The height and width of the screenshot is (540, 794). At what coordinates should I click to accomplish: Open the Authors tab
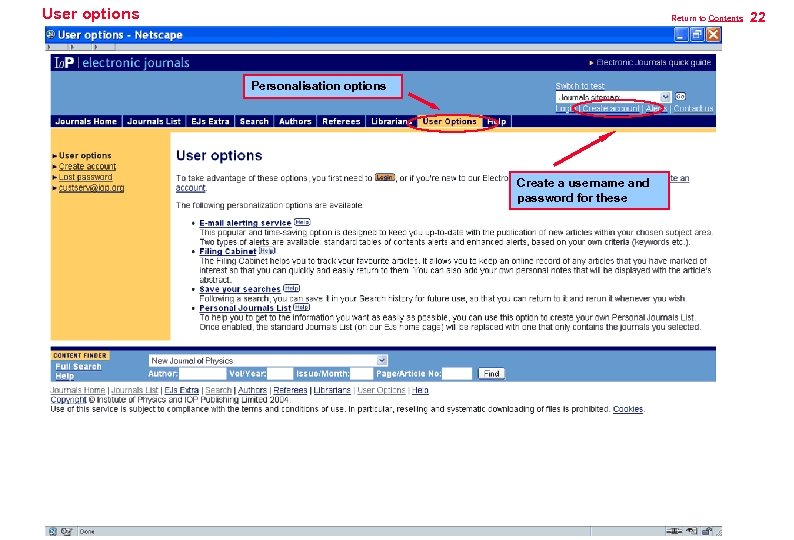point(295,122)
